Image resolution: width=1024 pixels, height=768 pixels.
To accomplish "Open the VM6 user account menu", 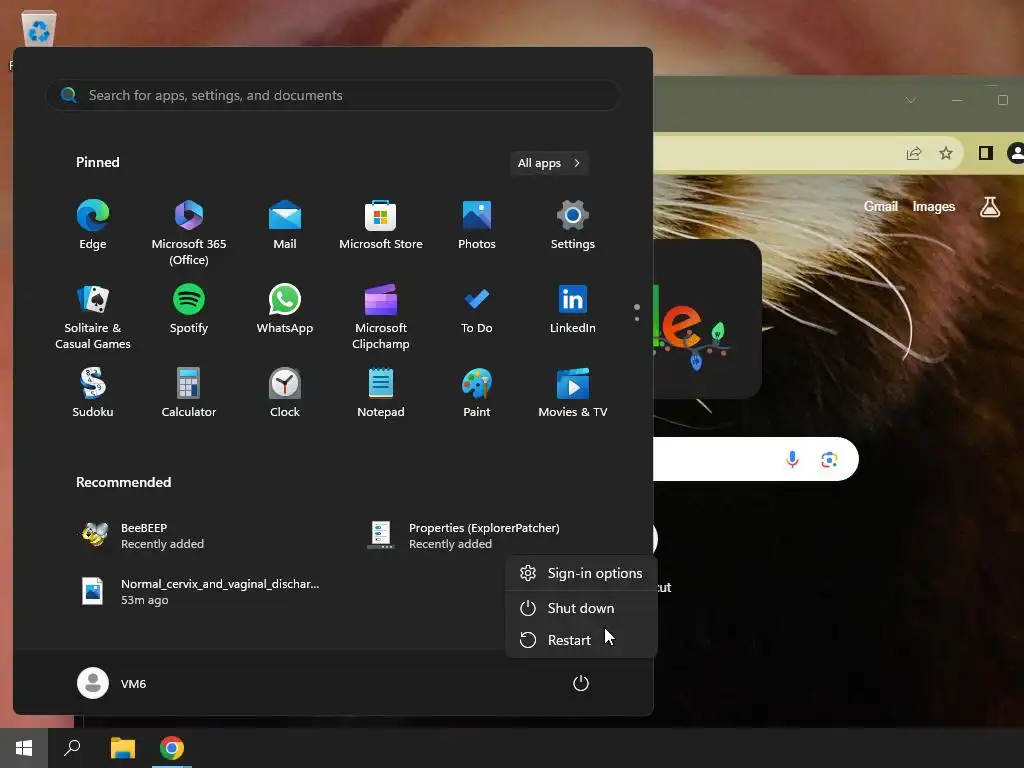I will point(112,683).
